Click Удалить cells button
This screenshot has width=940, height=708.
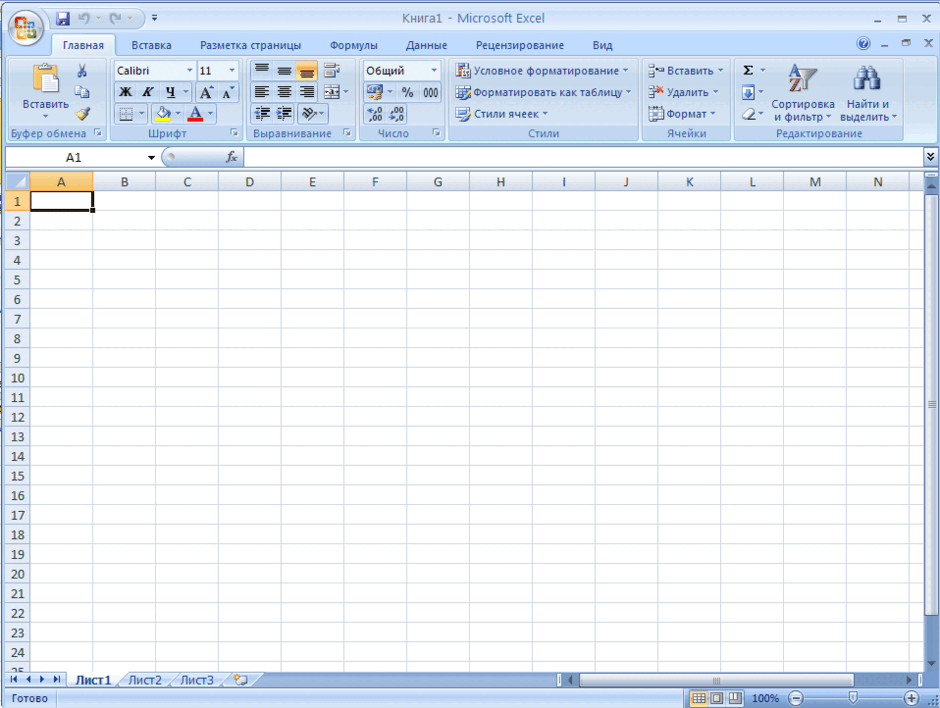tap(683, 92)
